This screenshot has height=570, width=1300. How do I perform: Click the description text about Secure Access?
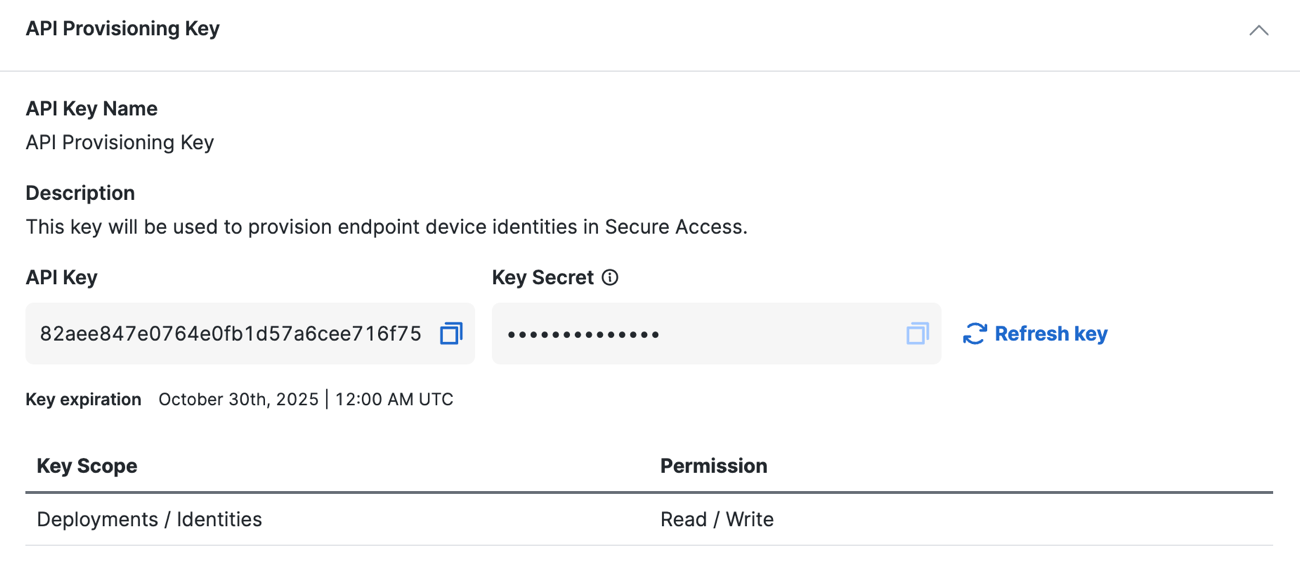pyautogui.click(x=386, y=227)
